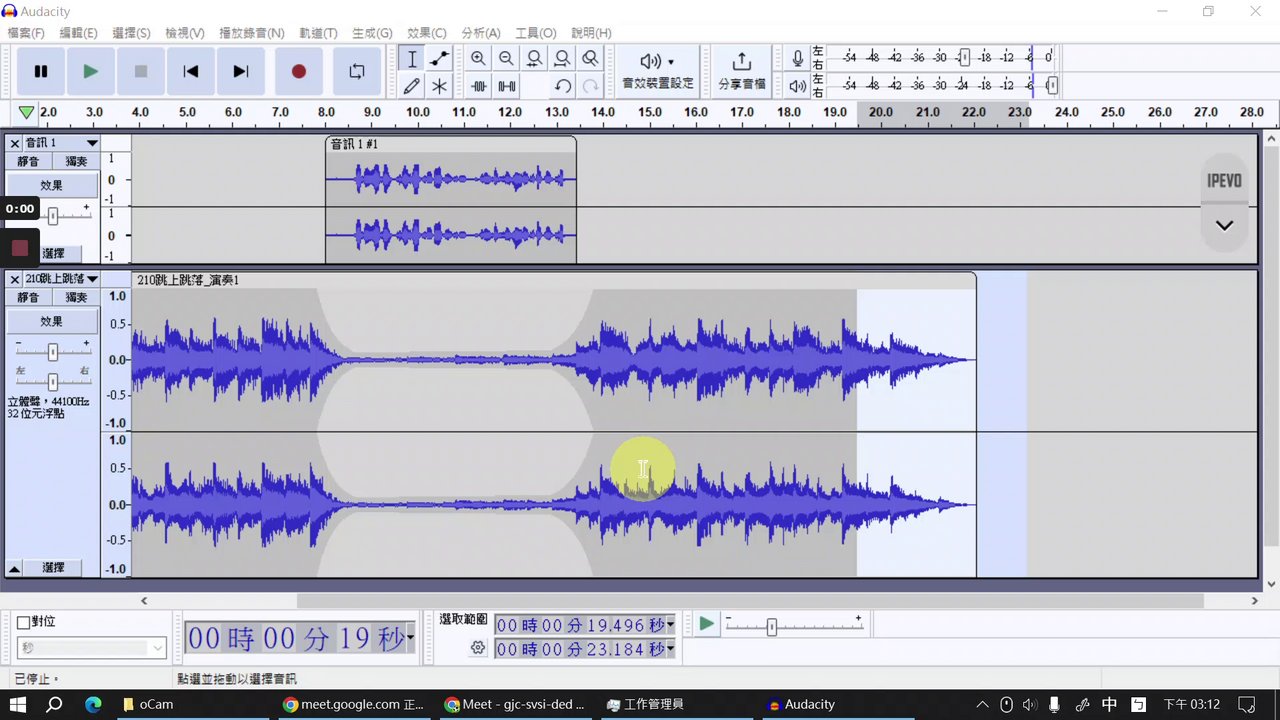The height and width of the screenshot is (720, 1280).
Task: Click the Multi-tool asterisk icon
Action: point(439,86)
